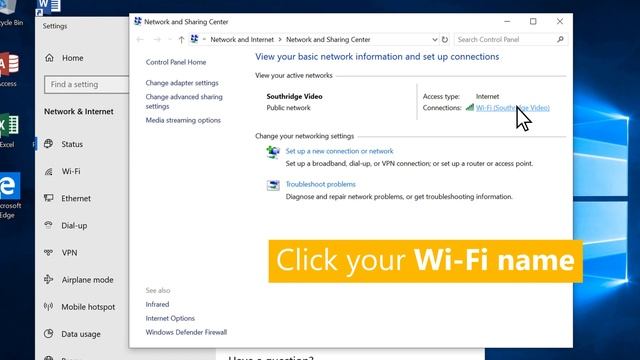Click the new connection setup icon

[x=273, y=152]
